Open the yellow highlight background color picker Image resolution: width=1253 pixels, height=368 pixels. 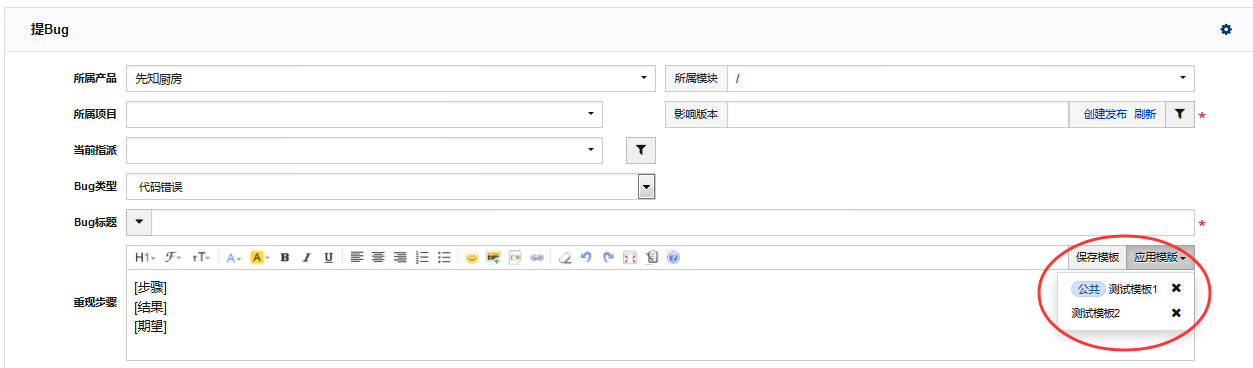pyautogui.click(x=260, y=257)
